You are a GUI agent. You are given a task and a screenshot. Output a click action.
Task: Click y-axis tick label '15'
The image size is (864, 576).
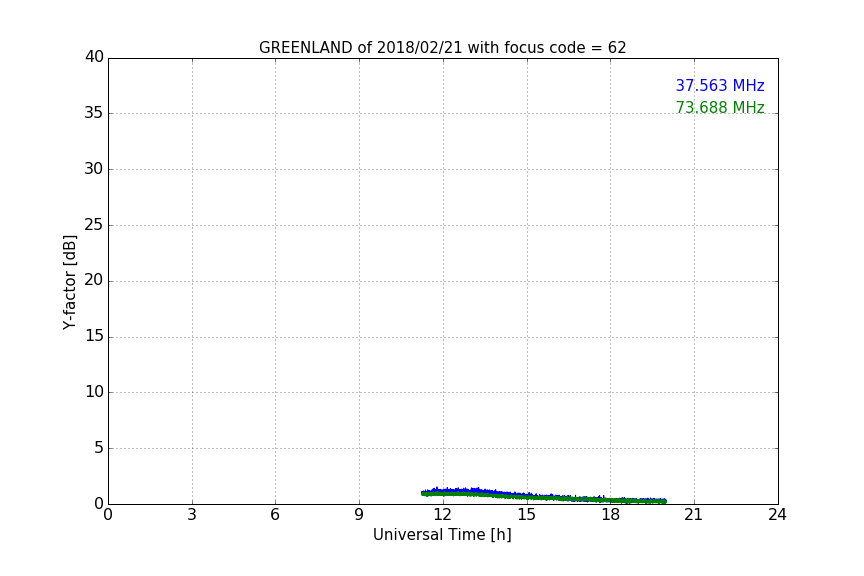pyautogui.click(x=94, y=336)
